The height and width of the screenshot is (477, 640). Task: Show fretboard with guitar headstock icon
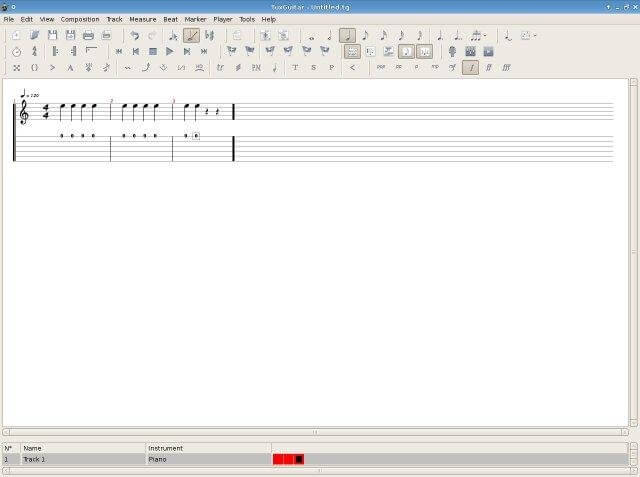452,51
